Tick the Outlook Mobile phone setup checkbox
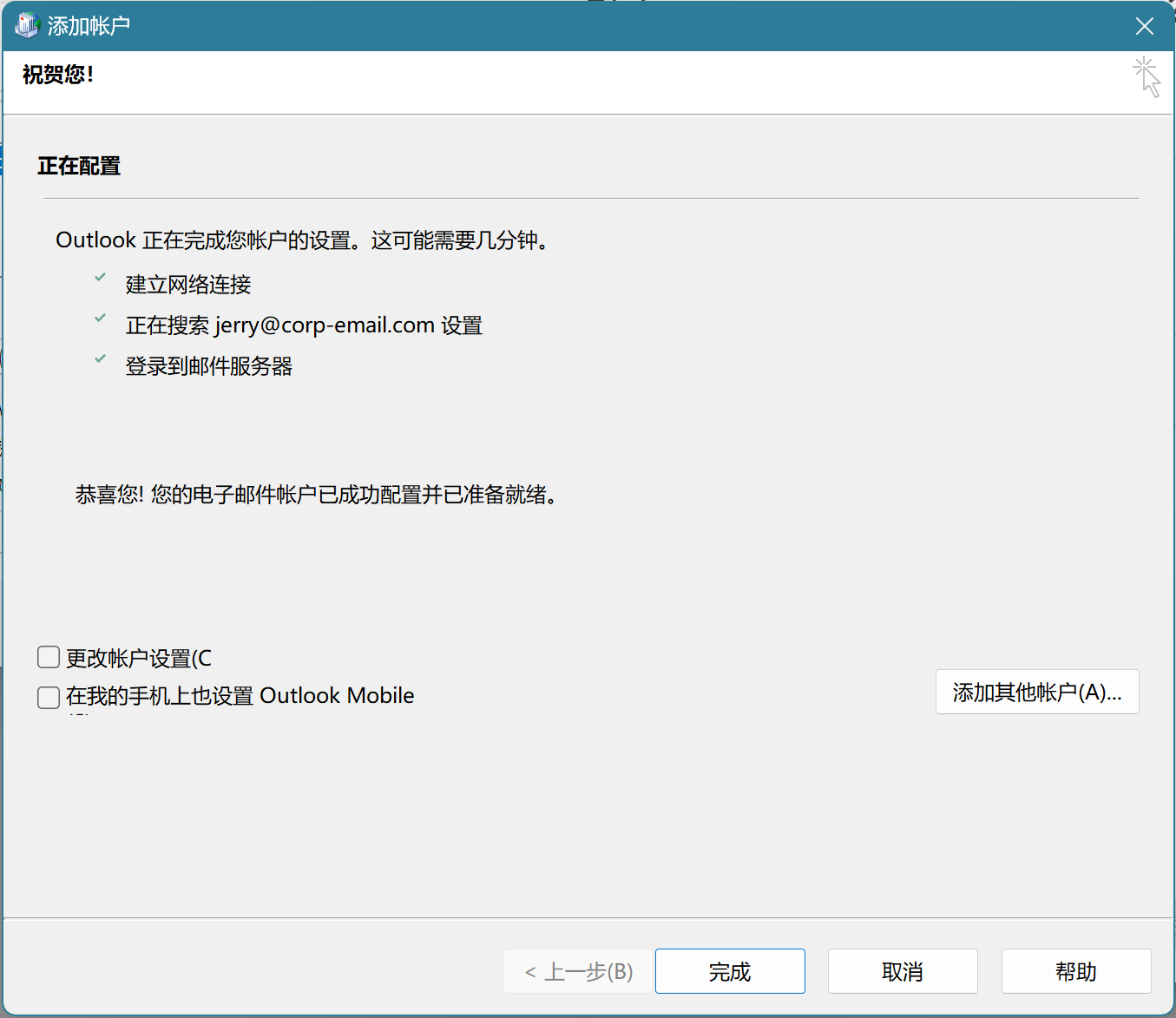This screenshot has width=1176, height=1018. point(49,697)
